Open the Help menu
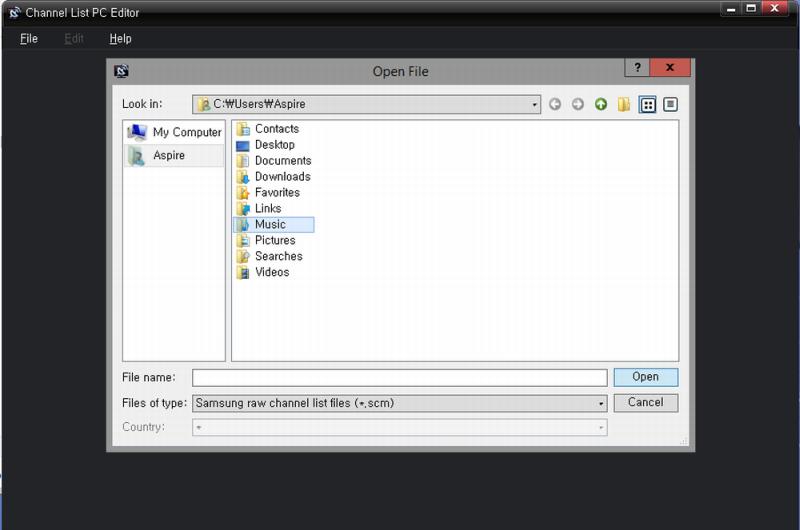 click(120, 39)
